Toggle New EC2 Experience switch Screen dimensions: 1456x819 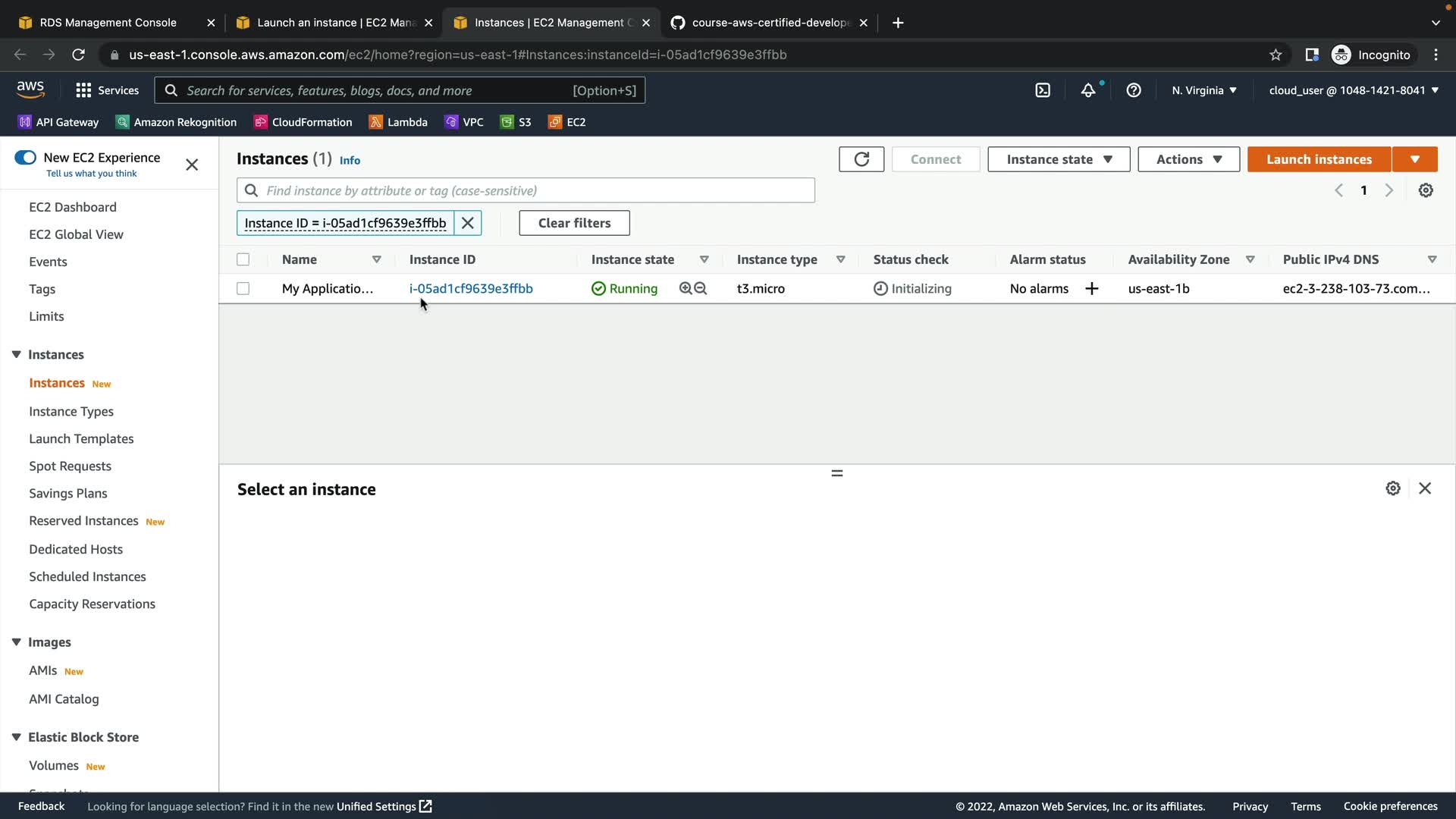point(25,158)
